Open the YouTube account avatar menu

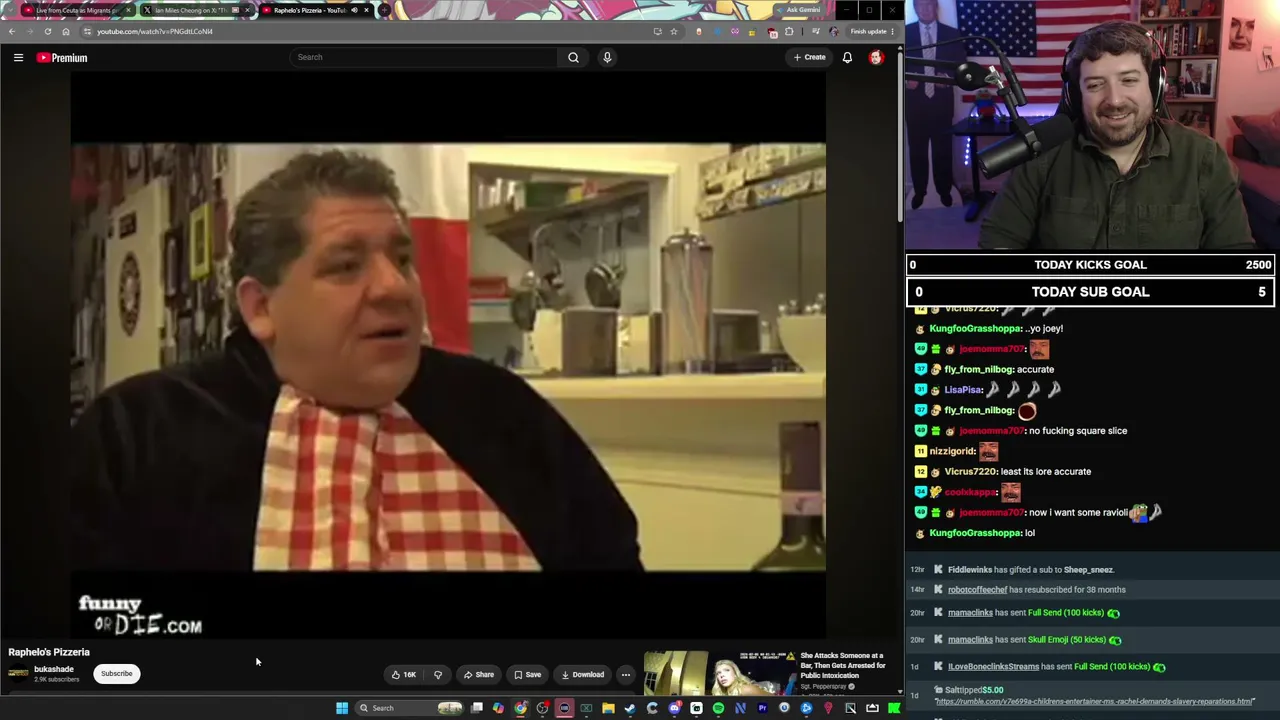click(x=876, y=57)
